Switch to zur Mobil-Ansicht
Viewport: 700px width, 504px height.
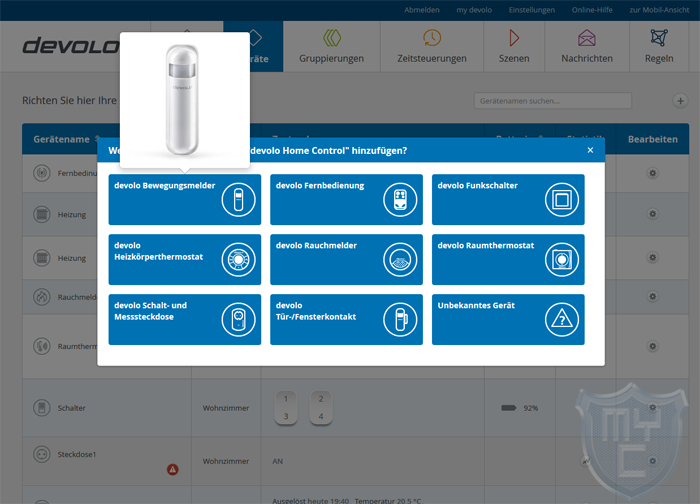coord(659,10)
